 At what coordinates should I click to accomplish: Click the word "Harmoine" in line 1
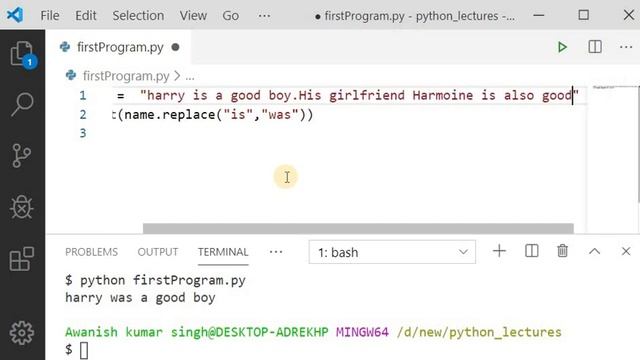[x=442, y=96]
